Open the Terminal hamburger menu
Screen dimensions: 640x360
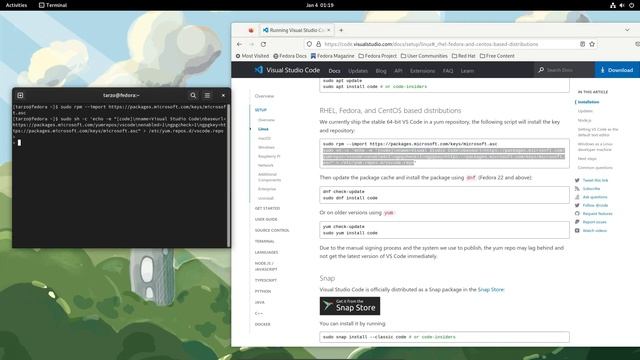[x=207, y=95]
